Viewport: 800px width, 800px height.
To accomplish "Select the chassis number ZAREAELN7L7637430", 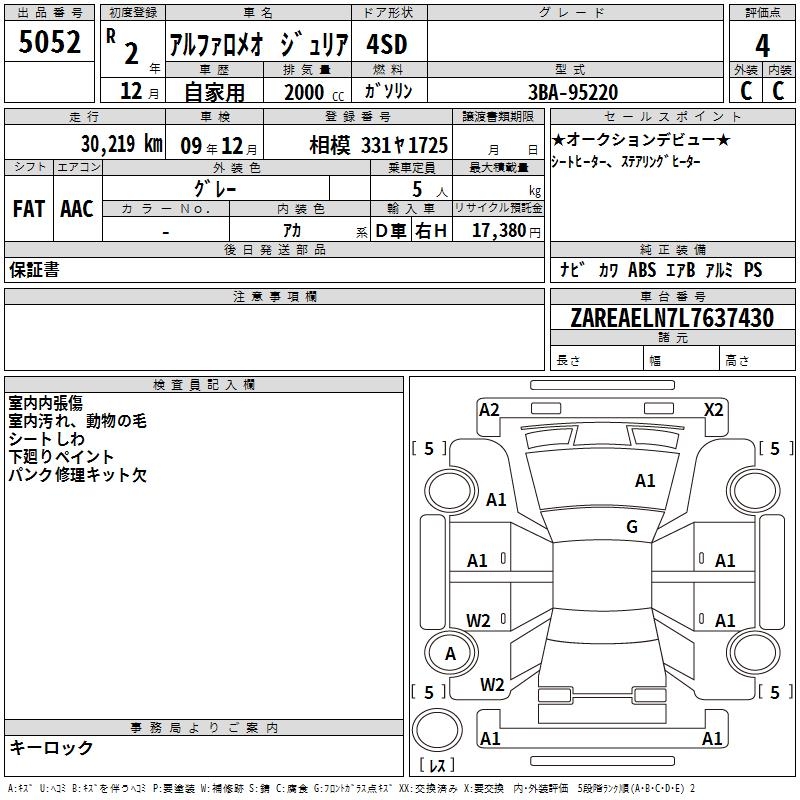I will coord(671,318).
